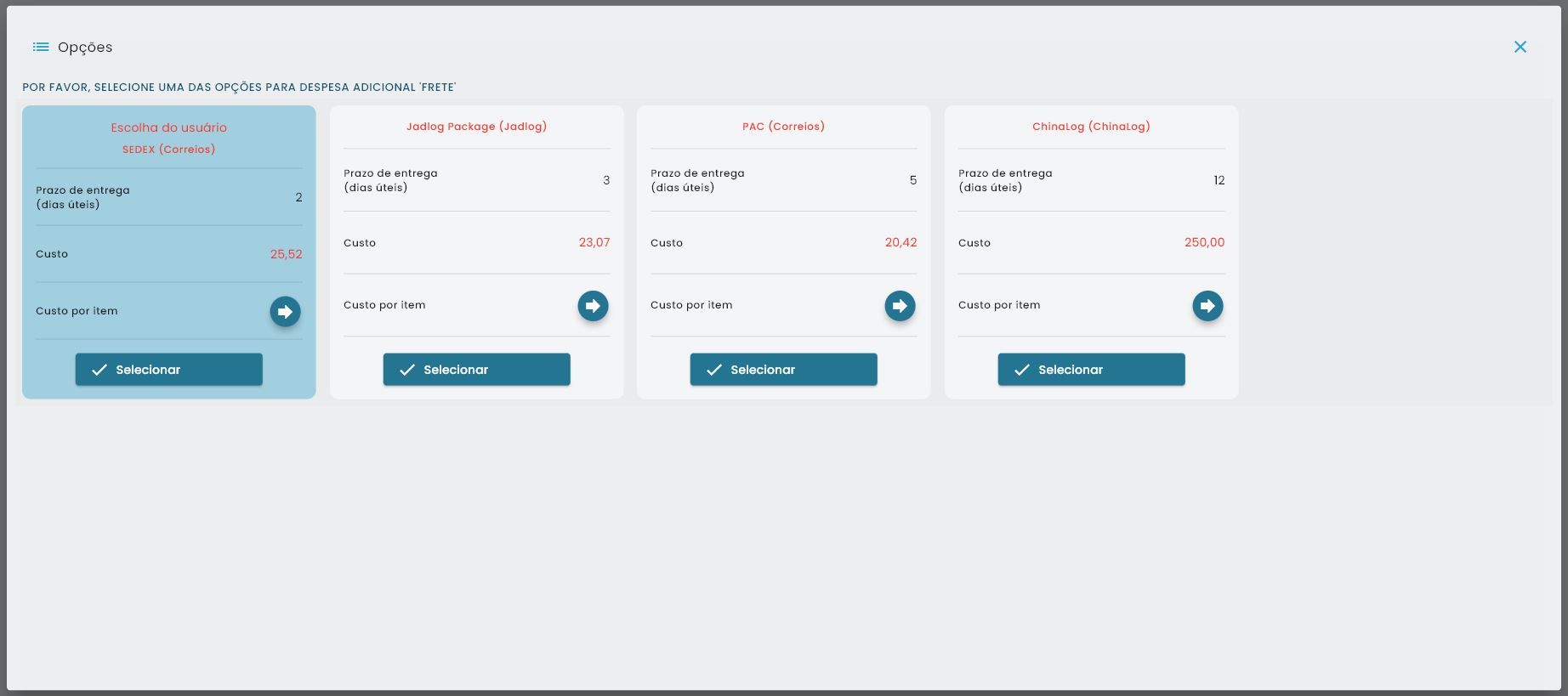Choose PAC (Correios) with Selecionar button

(x=783, y=370)
